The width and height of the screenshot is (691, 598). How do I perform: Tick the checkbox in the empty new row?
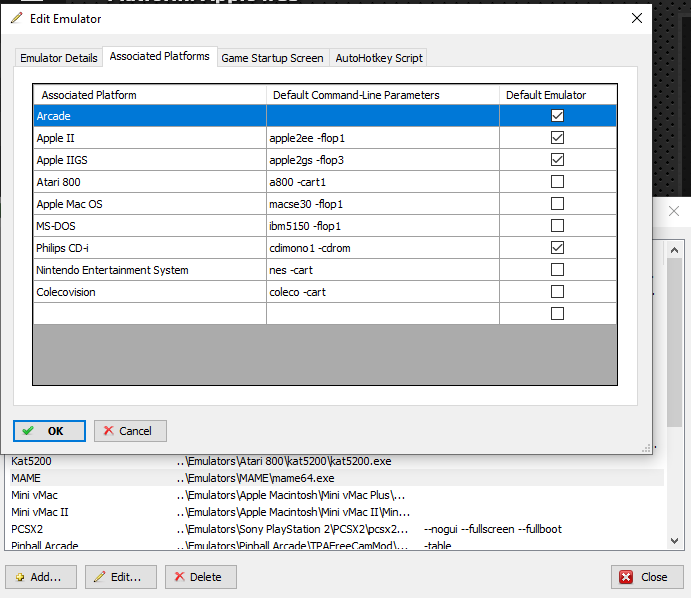pos(557,314)
